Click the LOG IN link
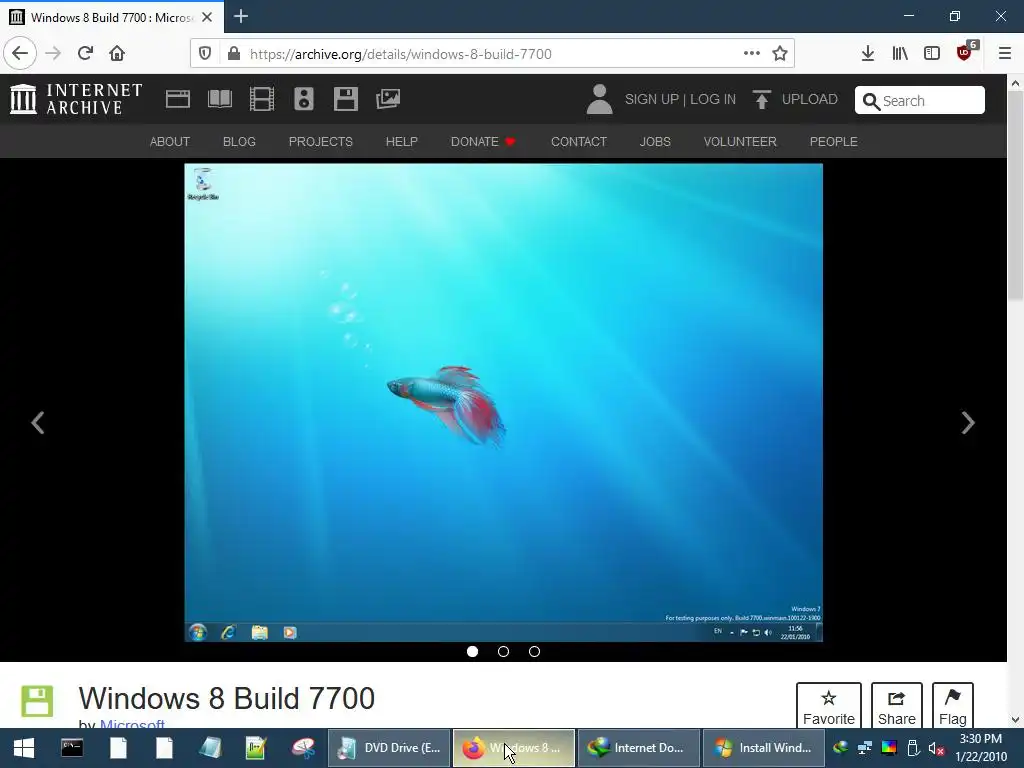Viewport: 1024px width, 768px height. tap(712, 99)
